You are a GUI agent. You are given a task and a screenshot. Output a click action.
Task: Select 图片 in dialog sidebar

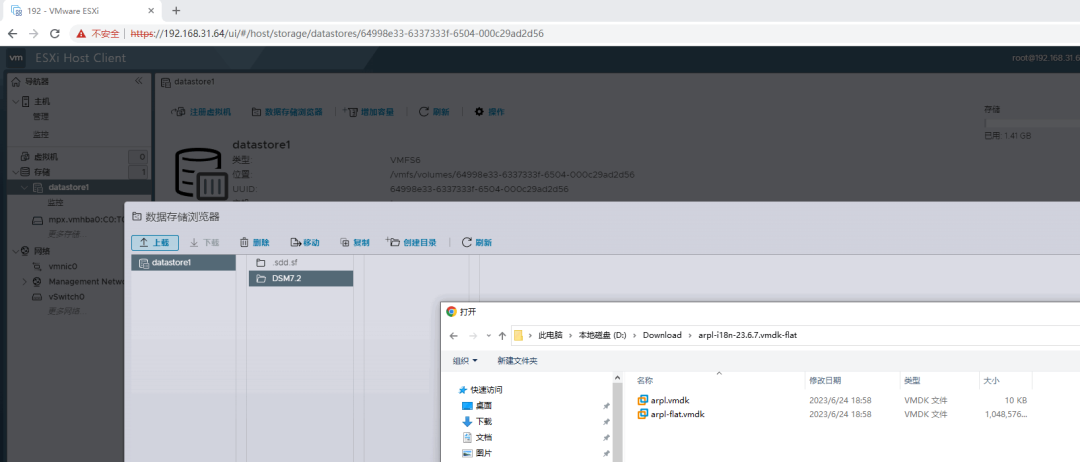(483, 453)
